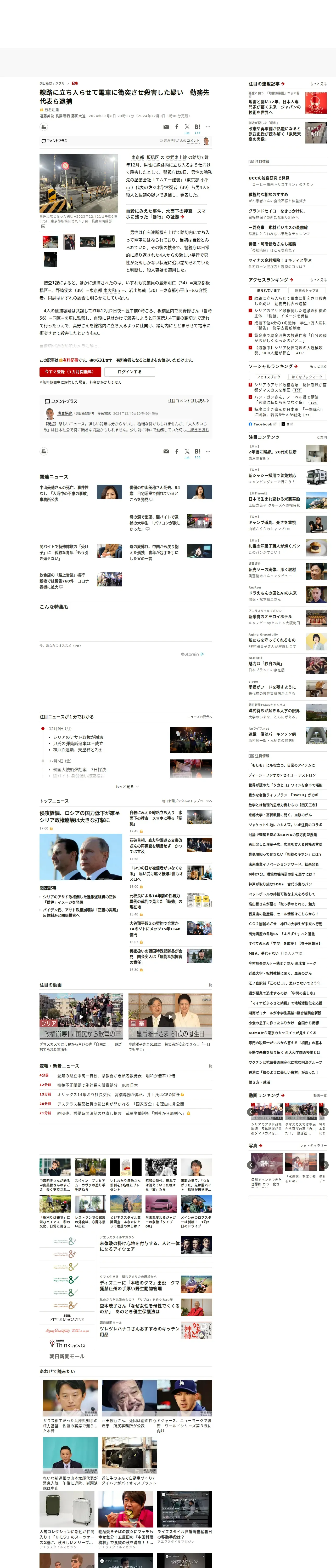Click previous arrow on 動画ランキング carousel
This screenshot has height=1568, width=336.
[251, 1111]
